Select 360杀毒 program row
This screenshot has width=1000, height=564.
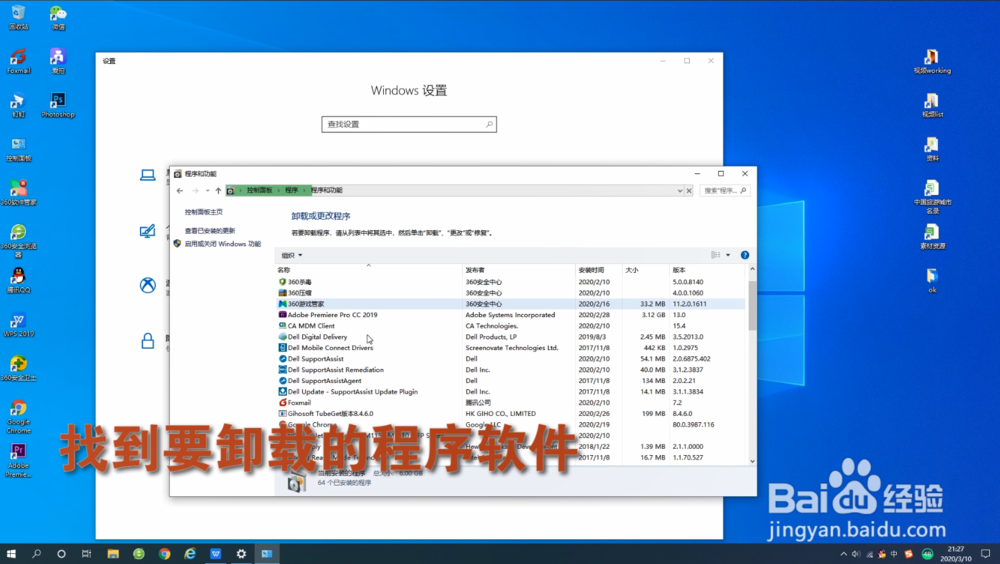pyautogui.click(x=510, y=282)
